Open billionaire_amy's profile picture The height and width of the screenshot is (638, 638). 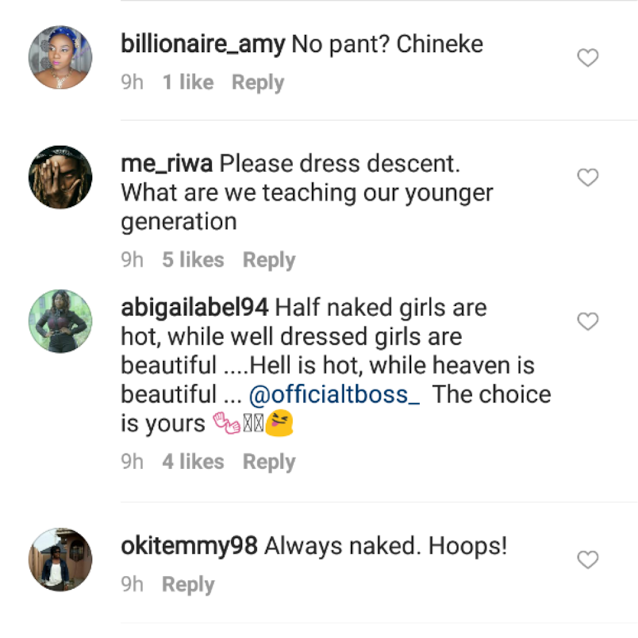pos(60,58)
